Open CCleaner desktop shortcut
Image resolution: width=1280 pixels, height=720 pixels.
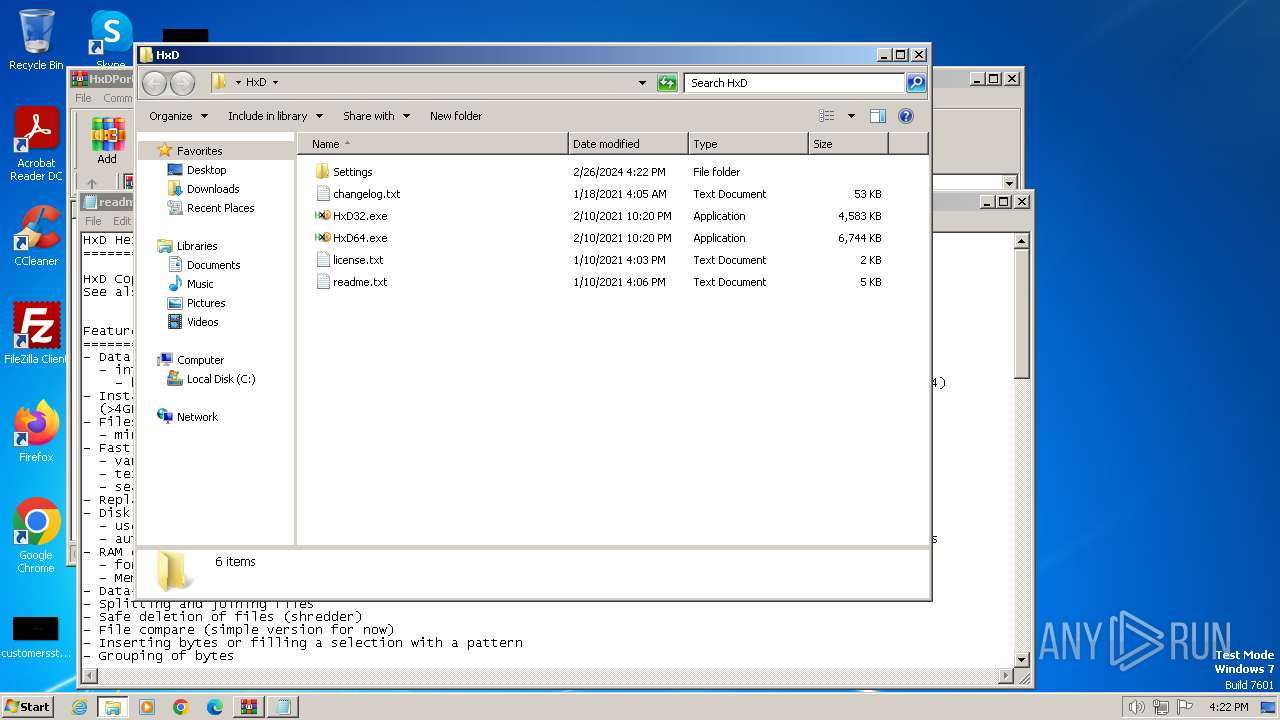36,236
